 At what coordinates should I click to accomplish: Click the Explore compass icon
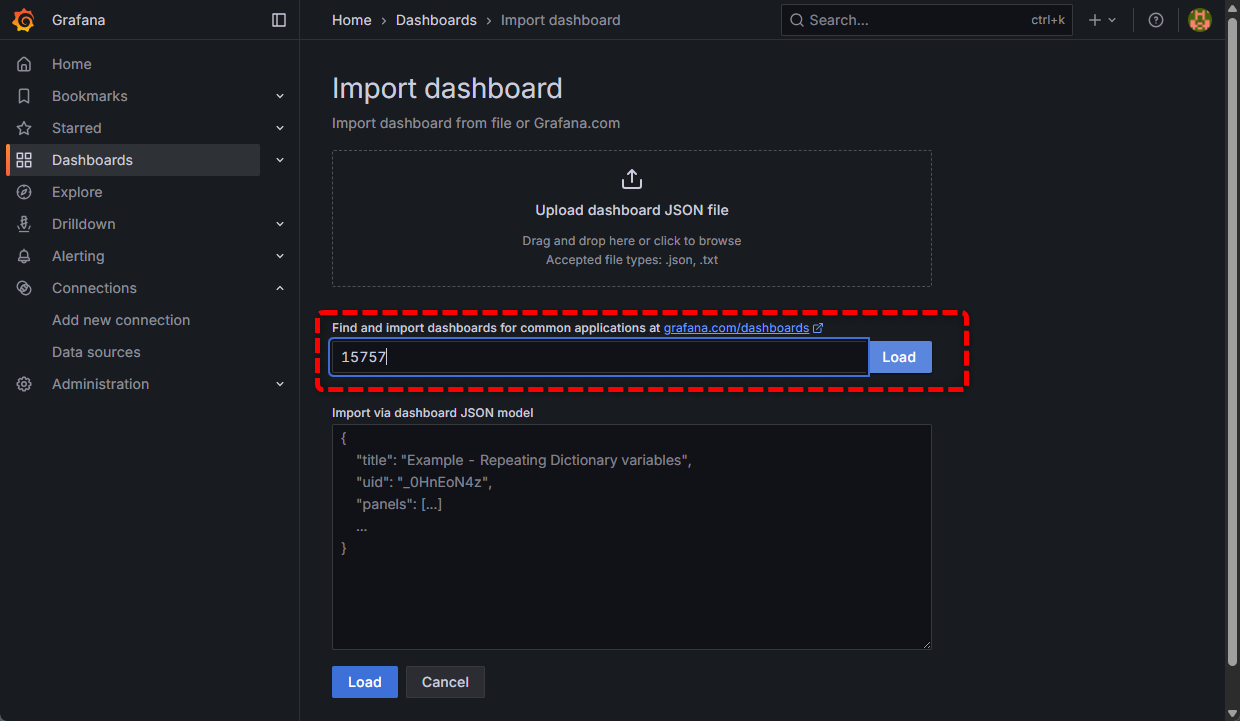24,192
